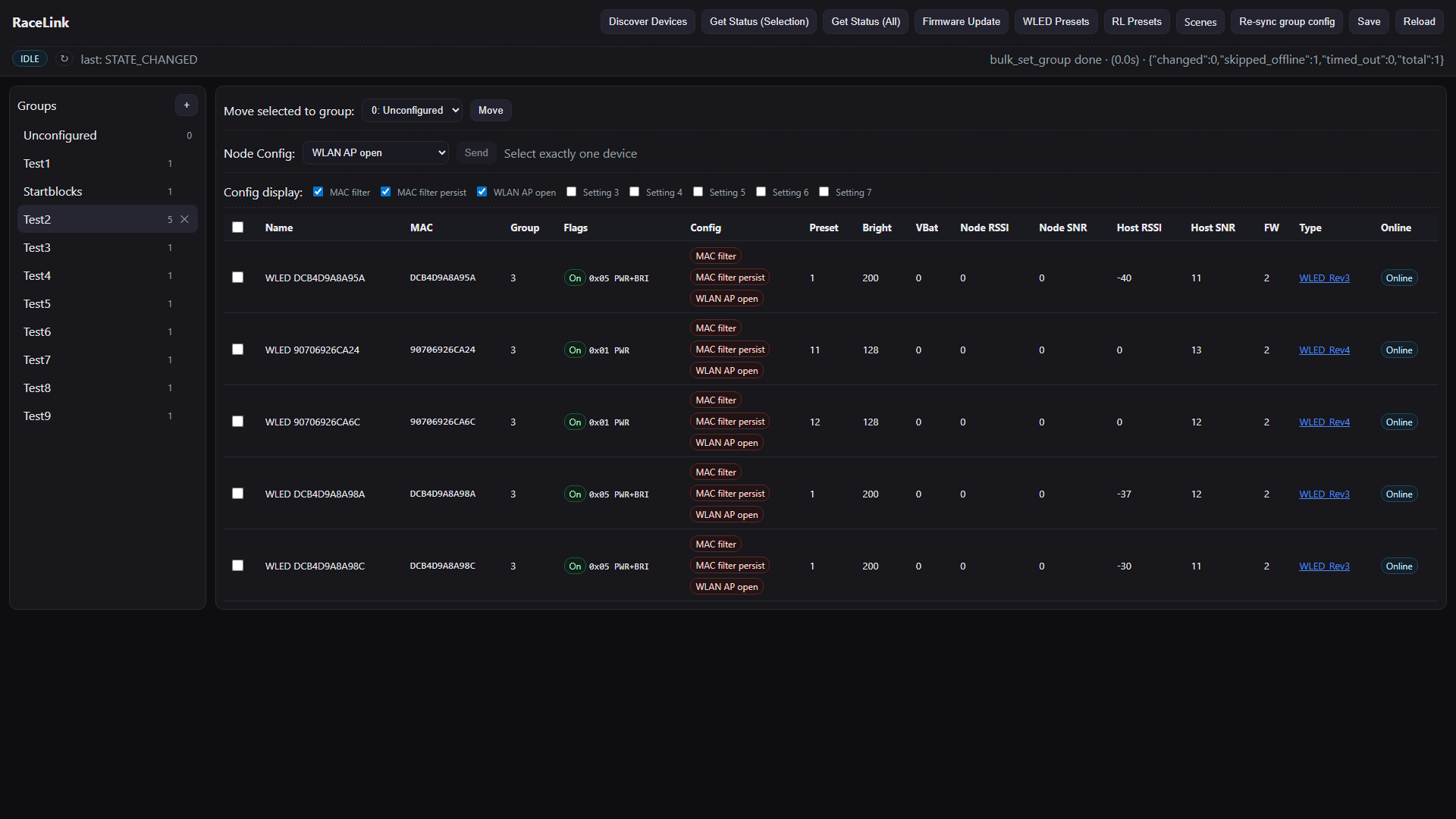Image resolution: width=1456 pixels, height=819 pixels.
Task: Select device WLED 90706926CA24 checkbox
Action: 238,350
